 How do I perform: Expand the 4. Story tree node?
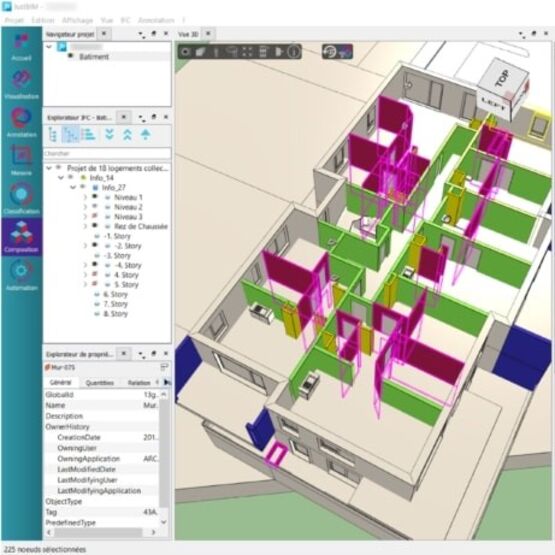point(85,275)
